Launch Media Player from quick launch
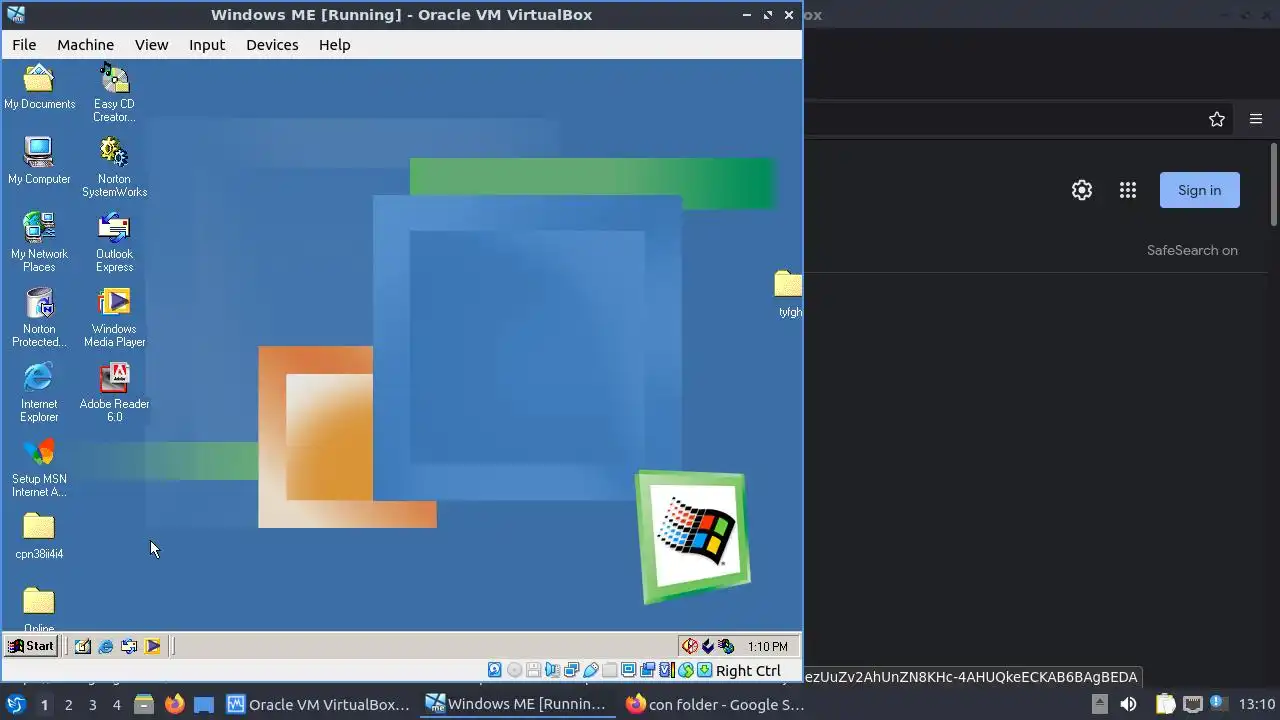 point(152,646)
